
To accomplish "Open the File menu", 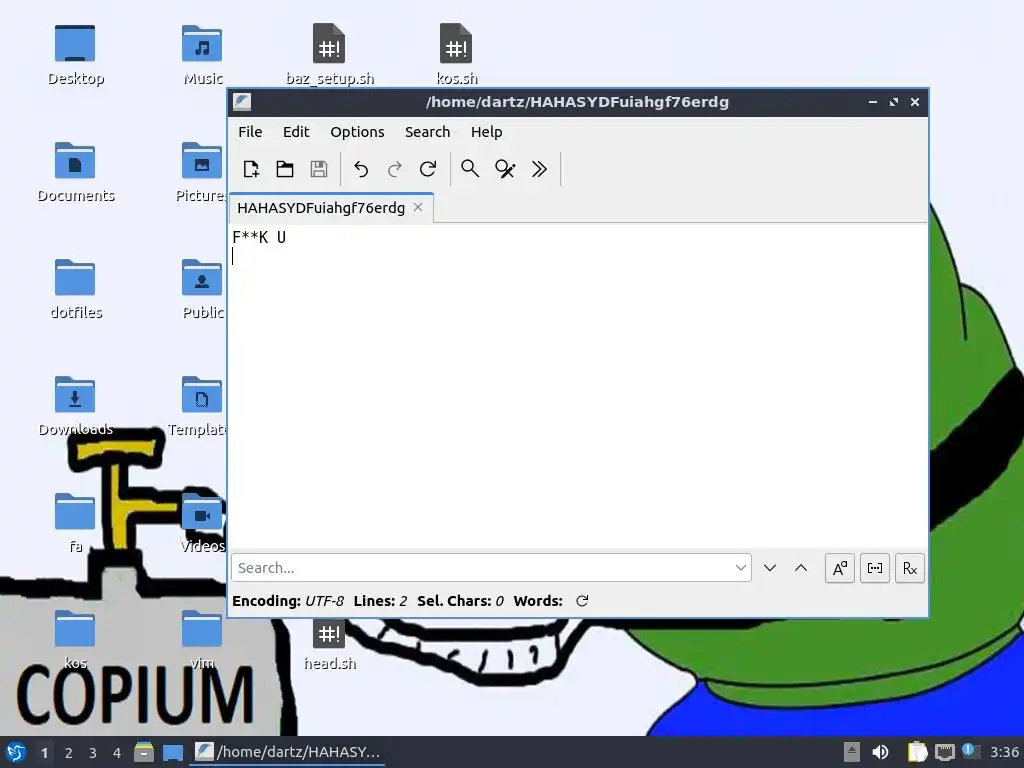I will 250,132.
